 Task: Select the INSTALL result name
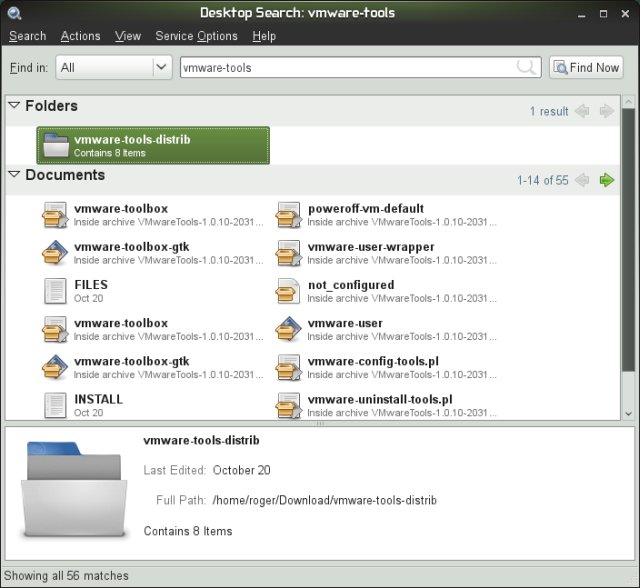[98, 399]
